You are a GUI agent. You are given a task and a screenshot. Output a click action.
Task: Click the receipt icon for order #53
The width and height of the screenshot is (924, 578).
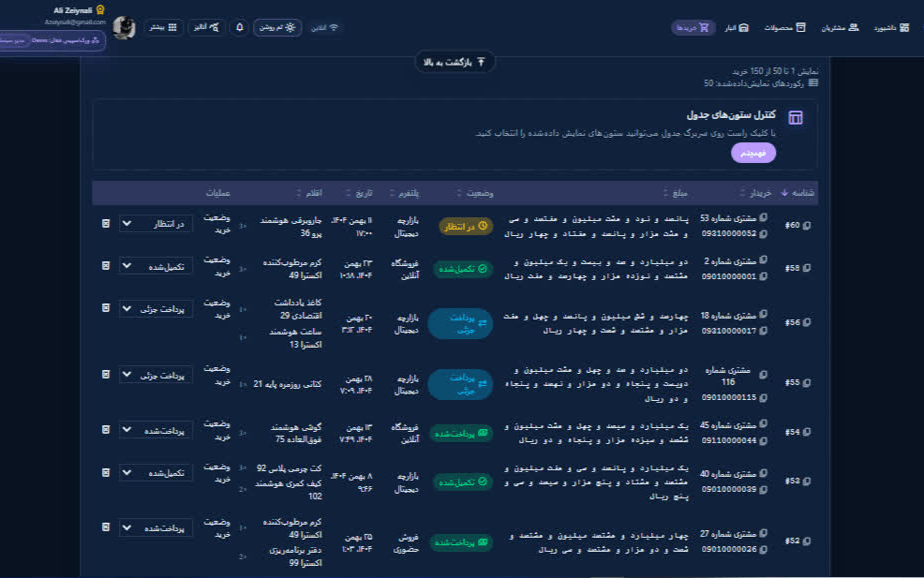pyautogui.click(x=105, y=473)
